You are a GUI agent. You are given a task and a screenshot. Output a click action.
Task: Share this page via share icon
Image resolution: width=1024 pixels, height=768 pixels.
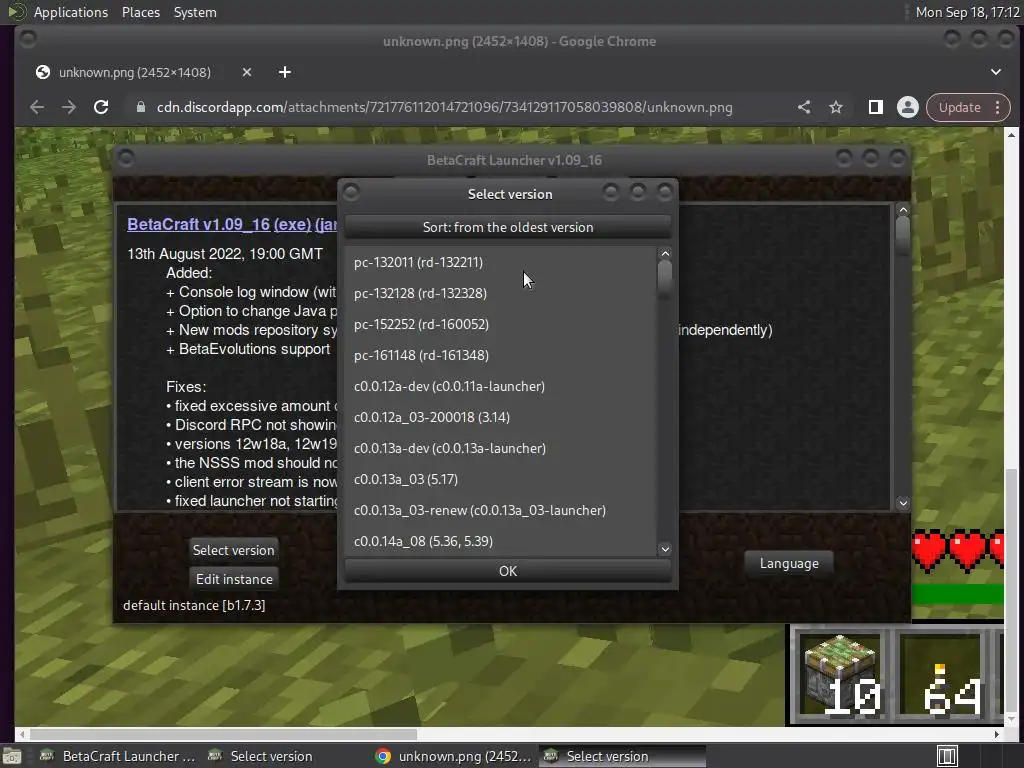pos(804,107)
